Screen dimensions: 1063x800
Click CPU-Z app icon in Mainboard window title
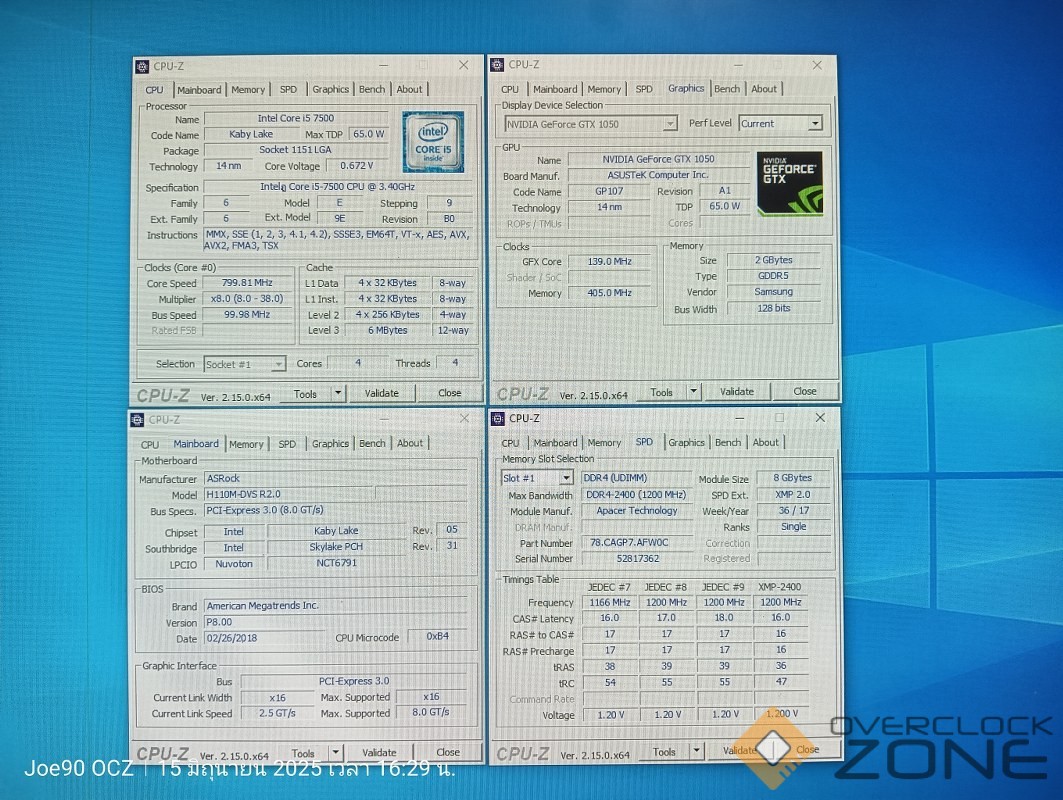138,420
